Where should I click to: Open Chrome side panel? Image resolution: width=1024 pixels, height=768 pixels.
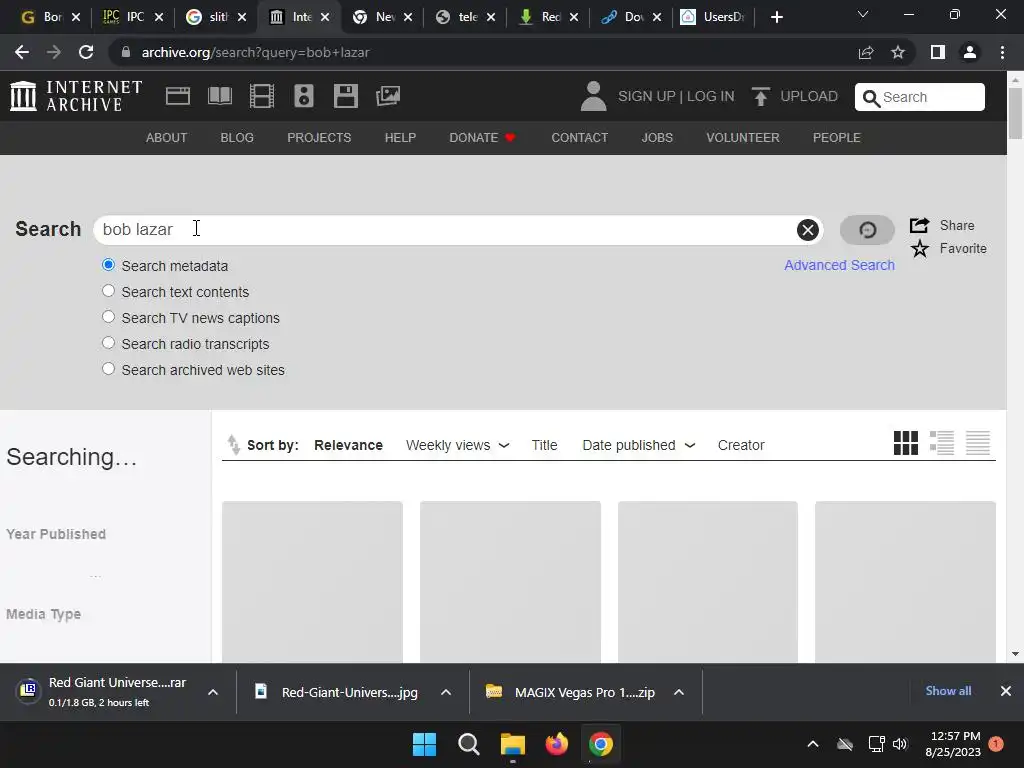(x=938, y=52)
